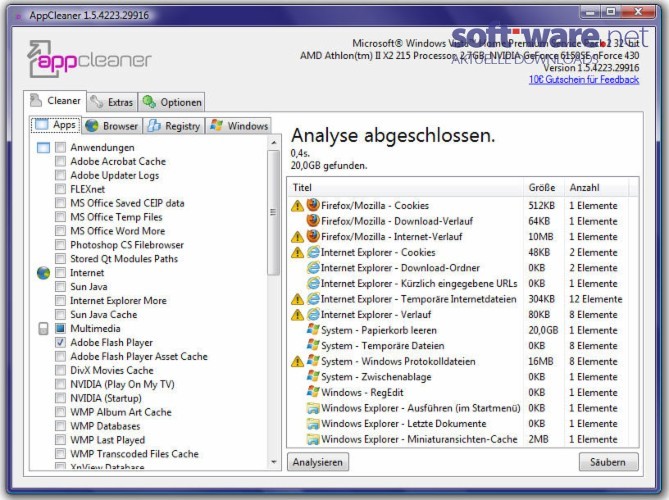Check DivX Movies Cache
669x500 pixels.
pos(61,370)
